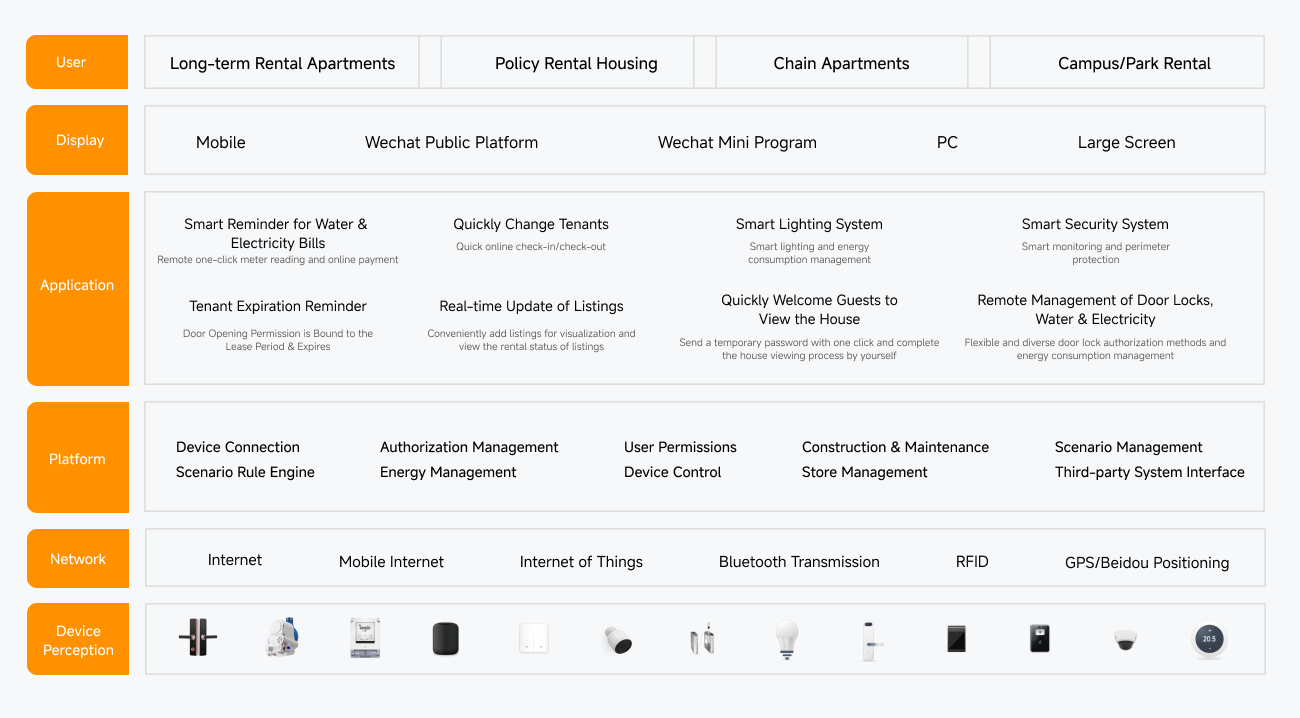
Task: Click the Scenario Rule Engine text
Action: pos(246,471)
